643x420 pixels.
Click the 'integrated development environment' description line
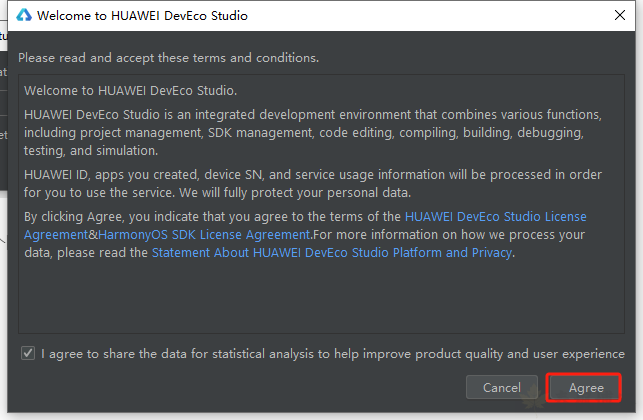(312, 114)
